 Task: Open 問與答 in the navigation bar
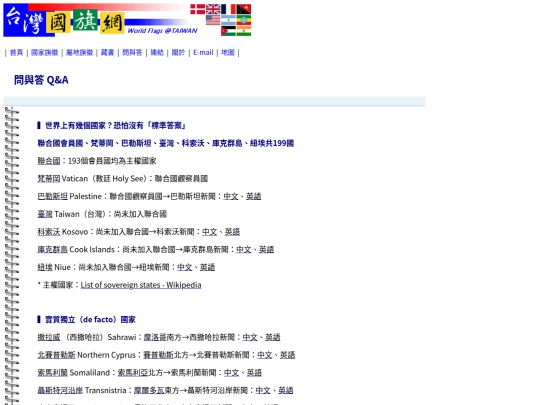132,52
